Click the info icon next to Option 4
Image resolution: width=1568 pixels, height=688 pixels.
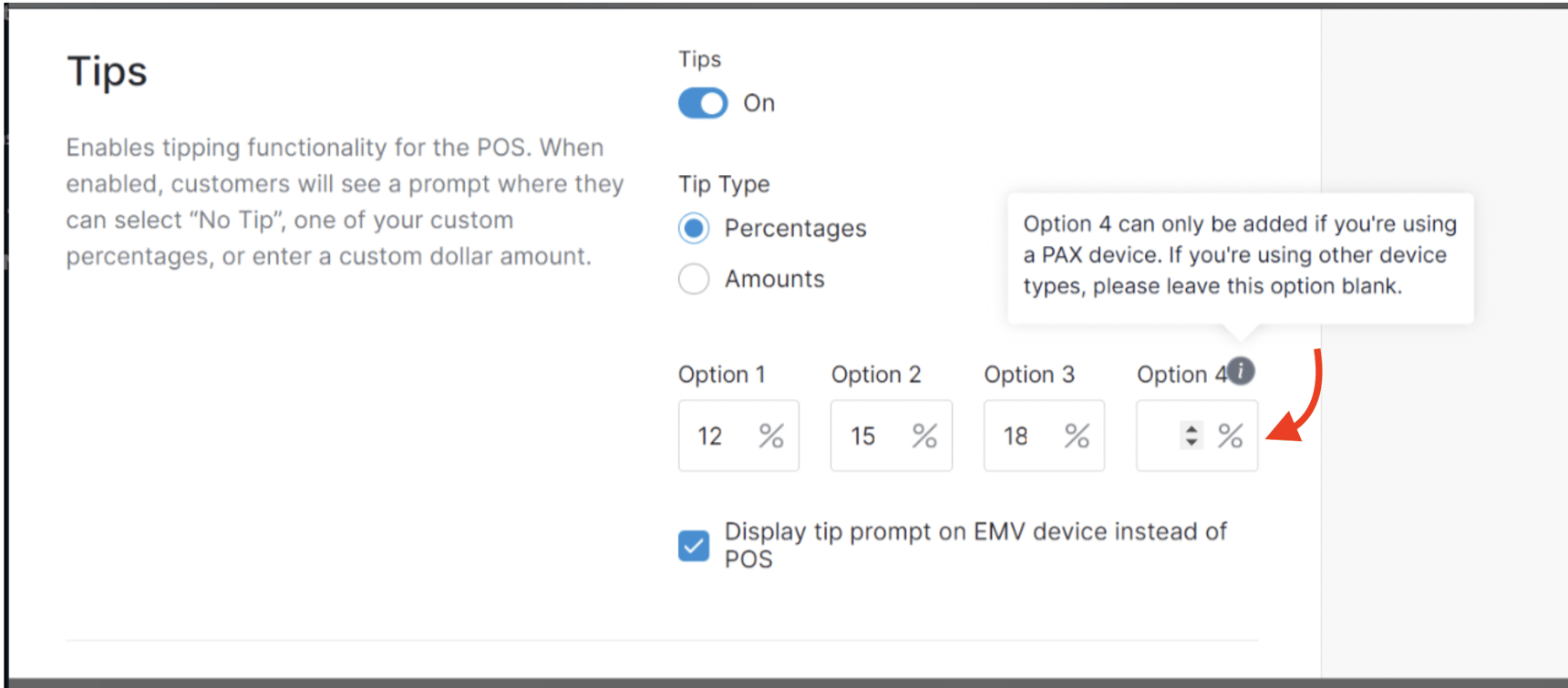click(1241, 371)
